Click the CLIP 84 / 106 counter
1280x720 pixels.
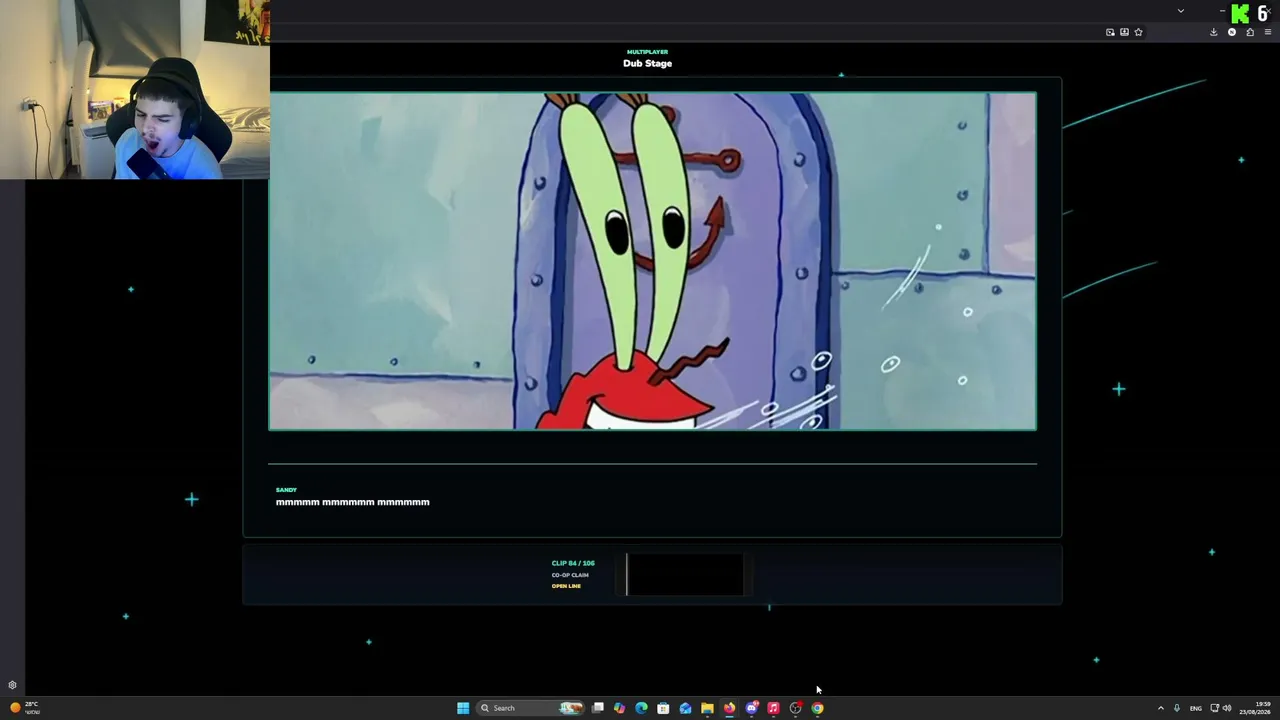click(x=573, y=563)
